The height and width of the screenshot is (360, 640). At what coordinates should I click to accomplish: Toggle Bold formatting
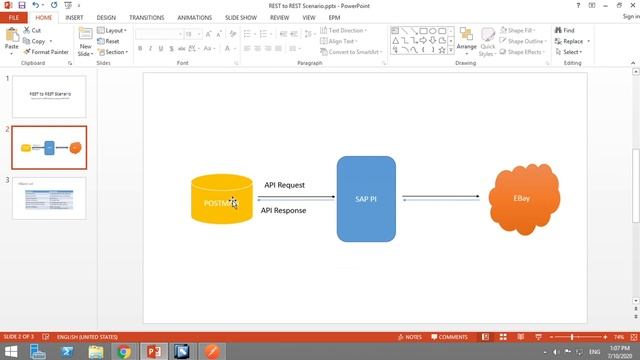click(x=140, y=49)
